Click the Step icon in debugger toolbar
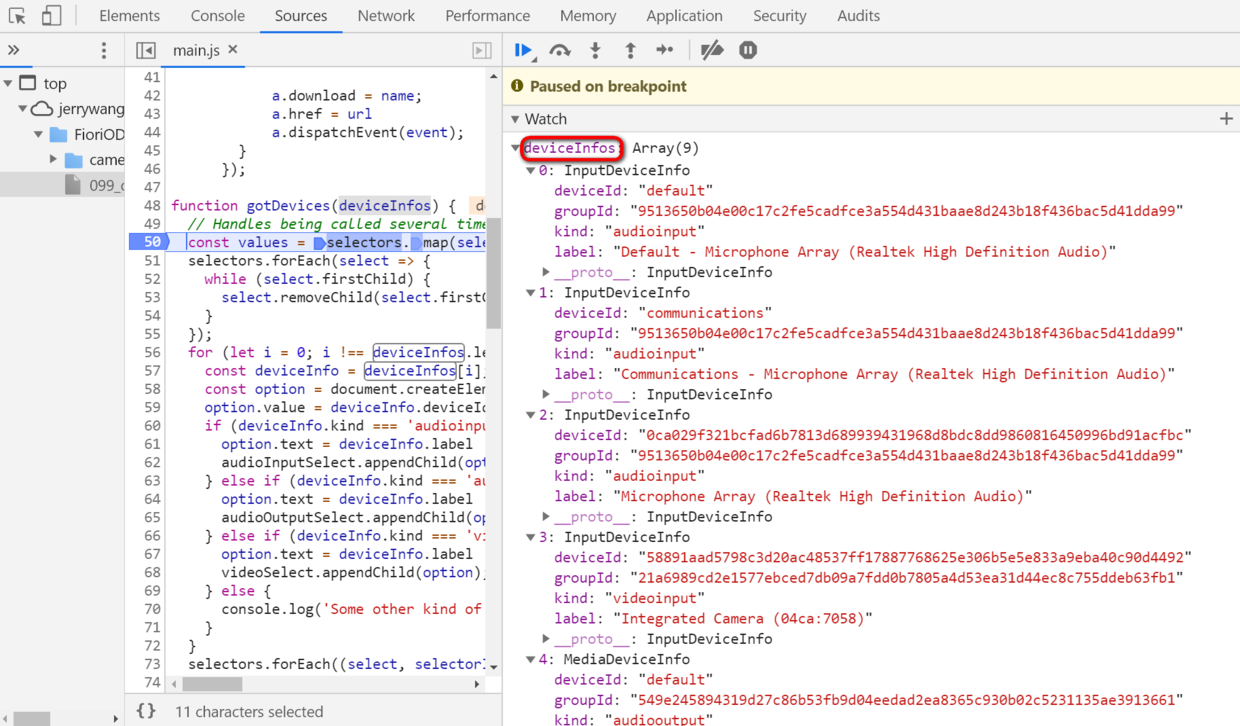1240x726 pixels. (x=665, y=50)
